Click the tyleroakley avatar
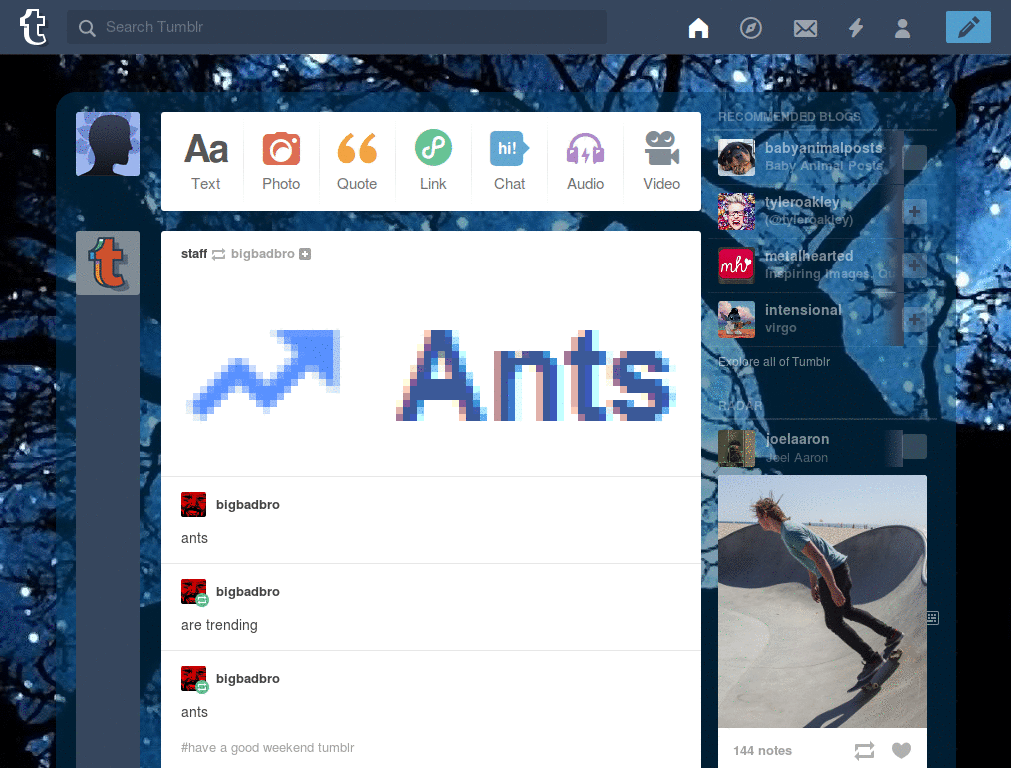 [x=736, y=212]
